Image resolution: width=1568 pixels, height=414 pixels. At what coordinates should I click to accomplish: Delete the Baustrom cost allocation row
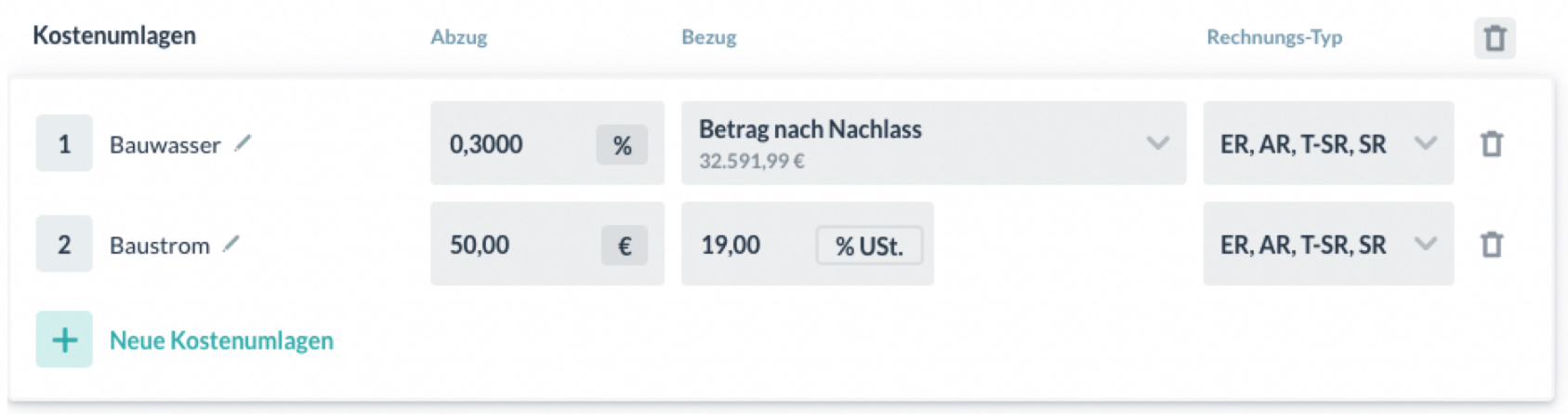[1491, 245]
